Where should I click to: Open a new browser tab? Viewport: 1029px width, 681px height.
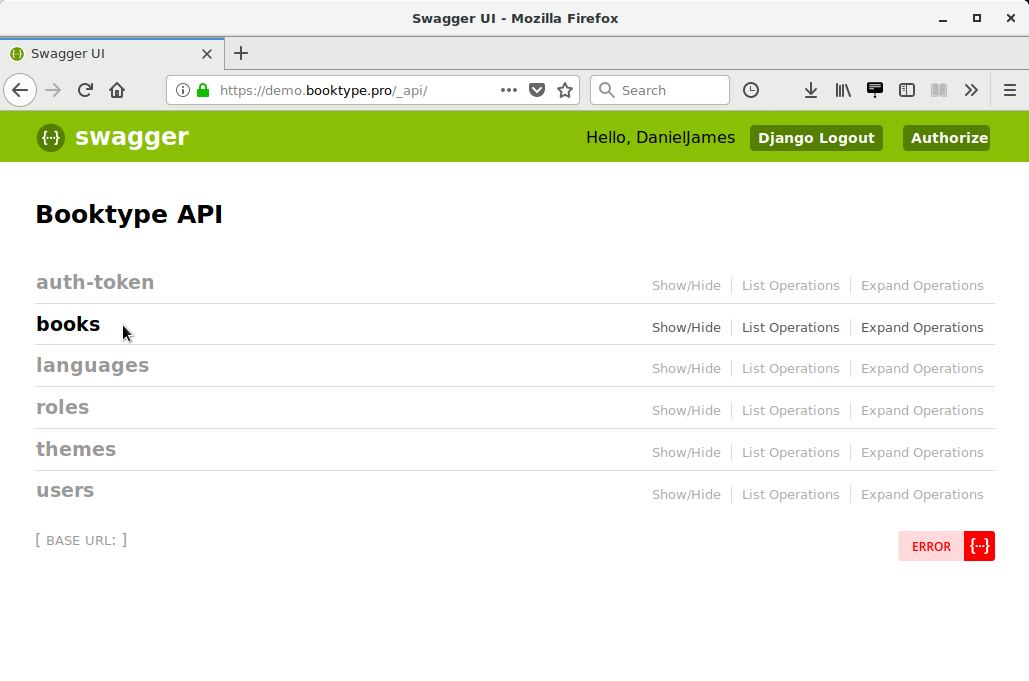coord(241,53)
